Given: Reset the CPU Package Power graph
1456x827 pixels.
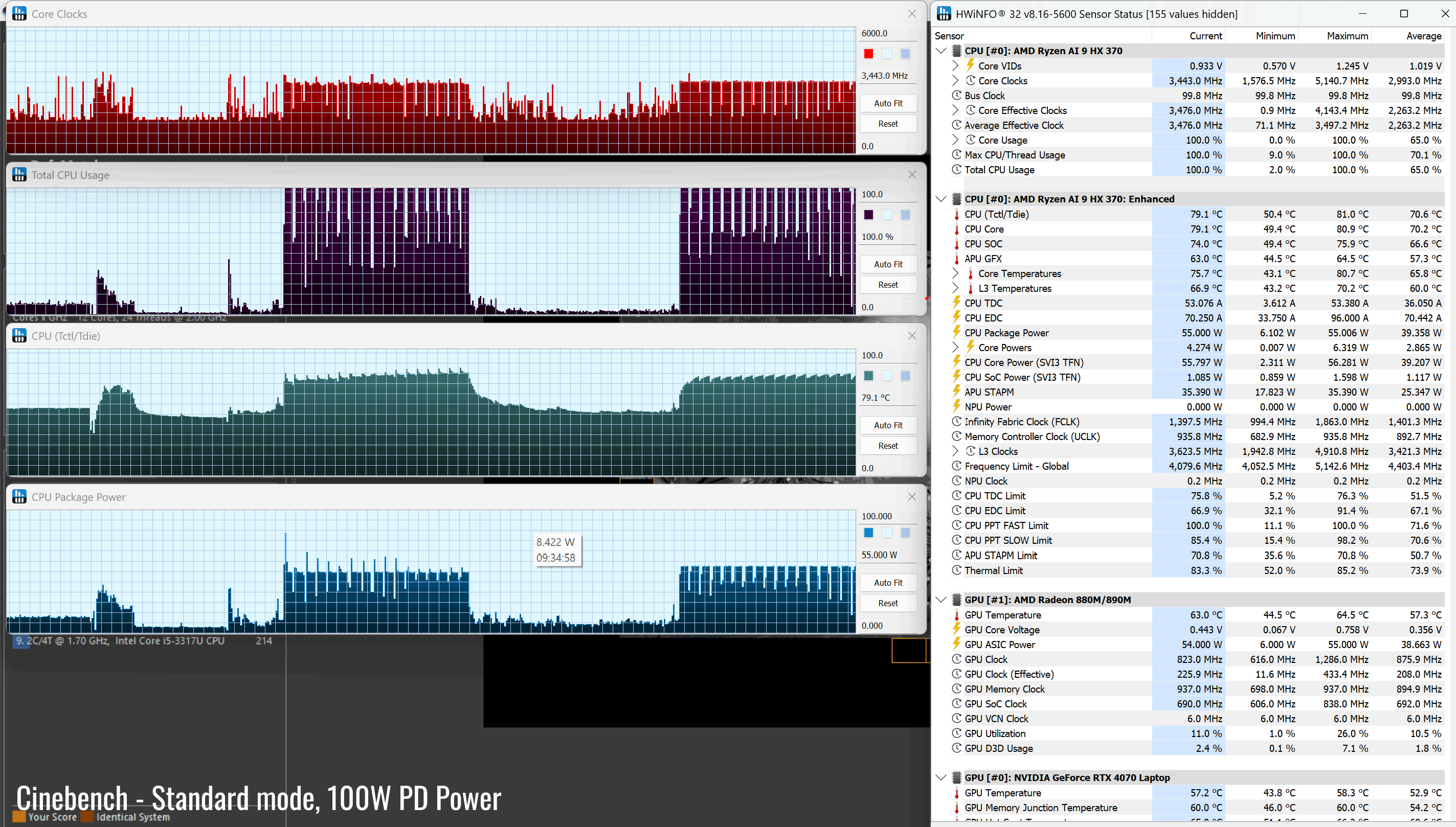Looking at the screenshot, I should [x=888, y=603].
